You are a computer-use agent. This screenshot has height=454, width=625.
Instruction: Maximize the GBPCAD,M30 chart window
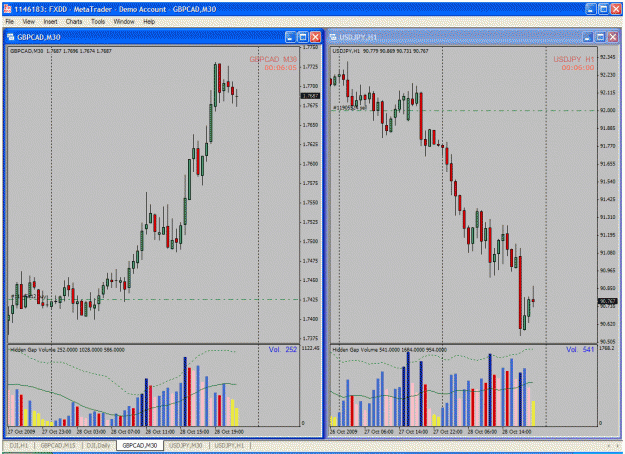coord(303,37)
